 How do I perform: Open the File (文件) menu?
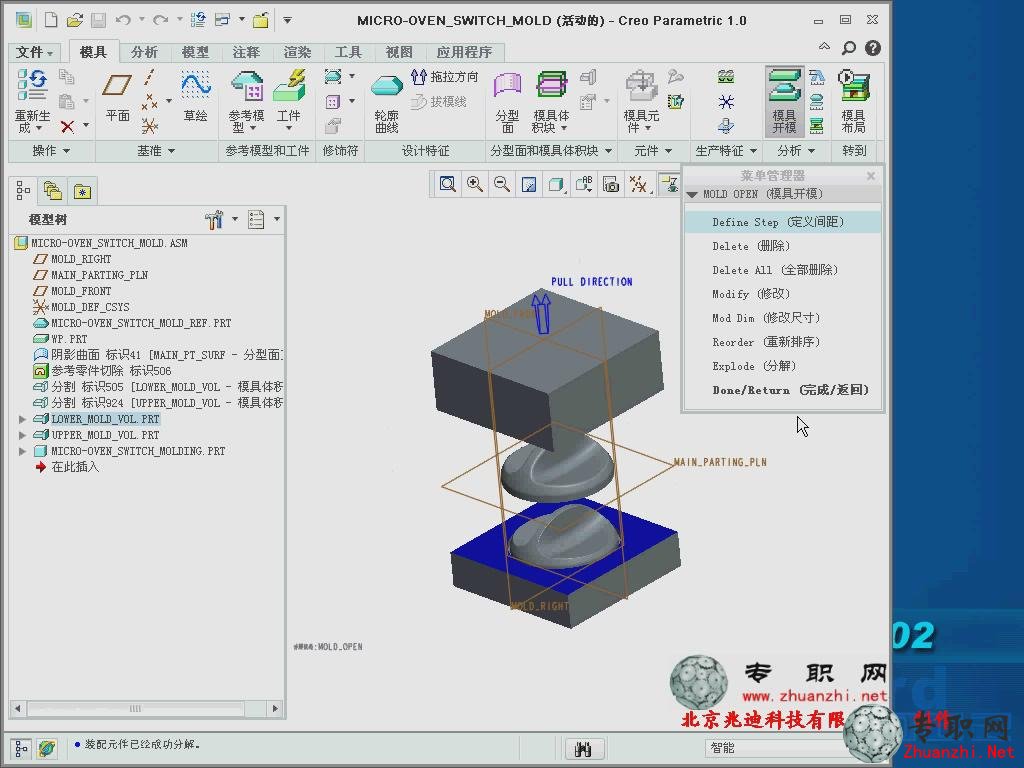34,52
